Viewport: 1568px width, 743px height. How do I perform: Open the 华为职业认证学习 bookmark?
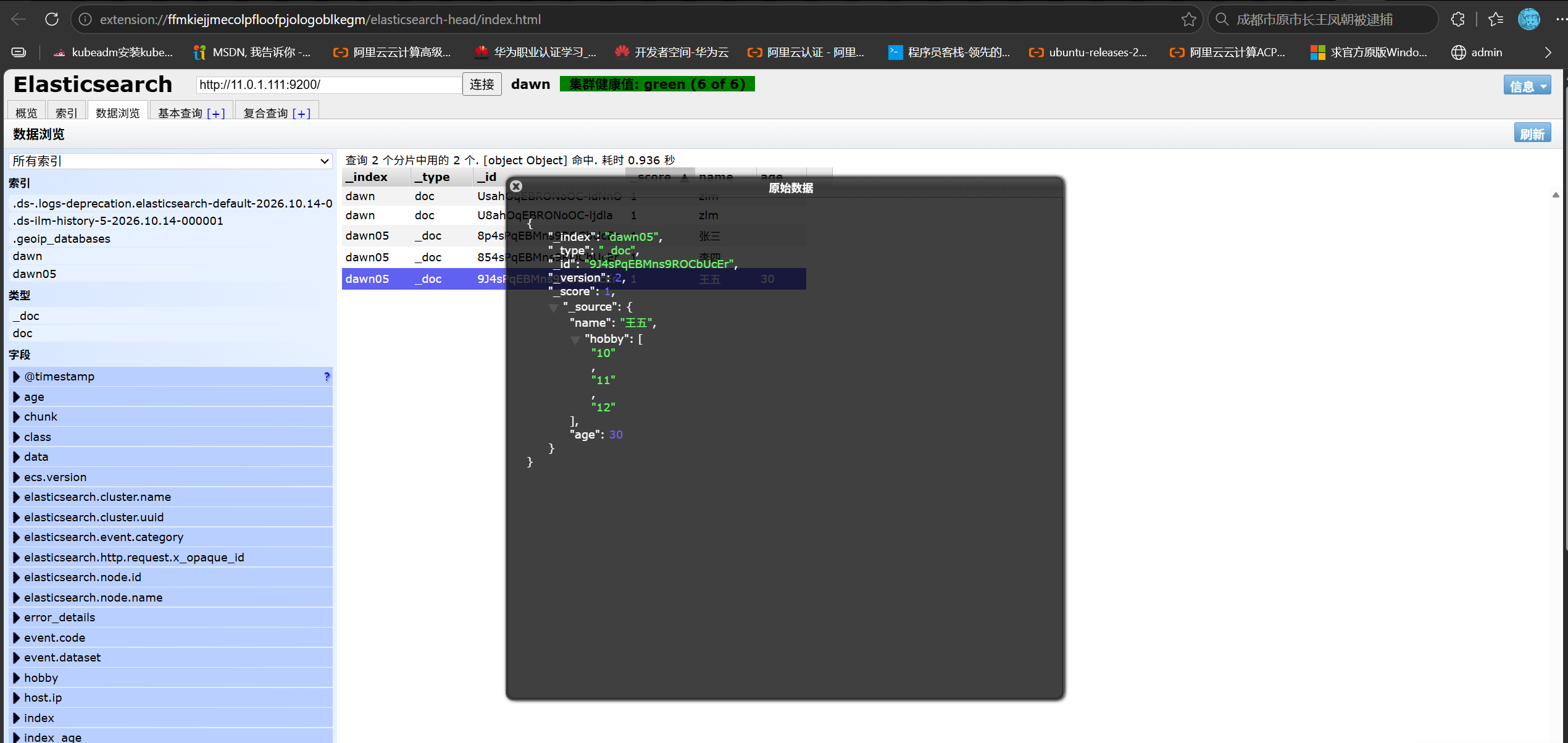click(x=535, y=52)
